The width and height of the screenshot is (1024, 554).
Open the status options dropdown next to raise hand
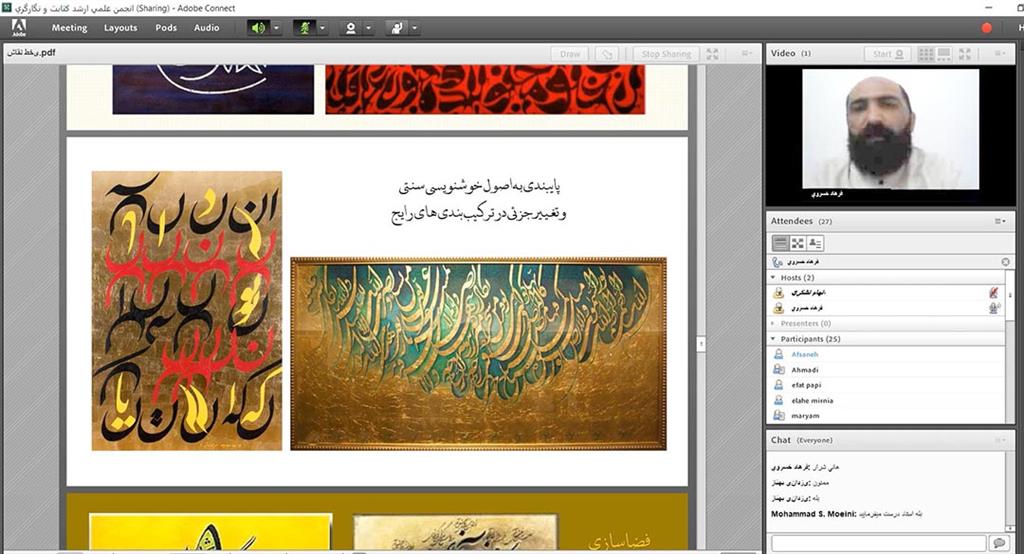(414, 28)
